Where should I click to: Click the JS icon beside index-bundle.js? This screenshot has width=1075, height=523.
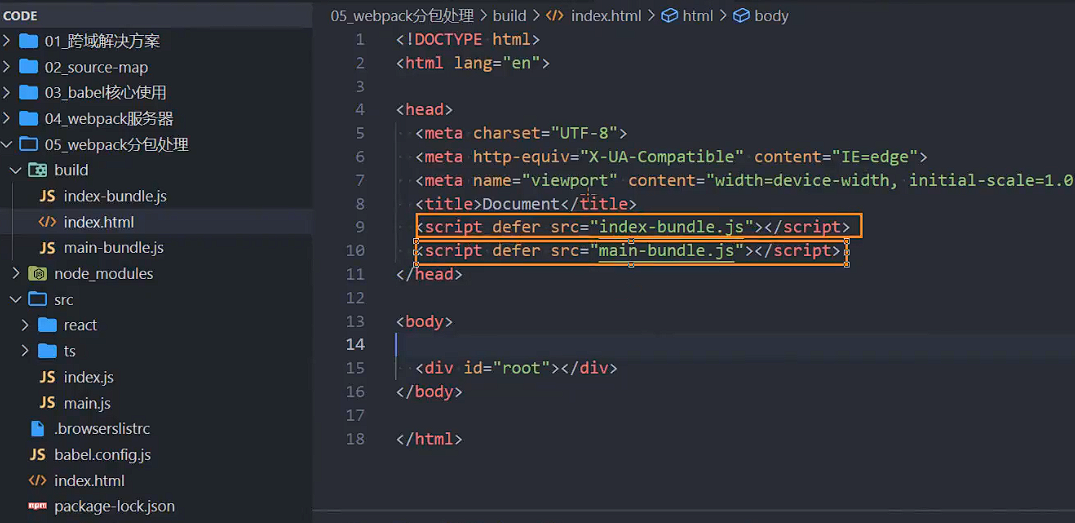point(47,196)
